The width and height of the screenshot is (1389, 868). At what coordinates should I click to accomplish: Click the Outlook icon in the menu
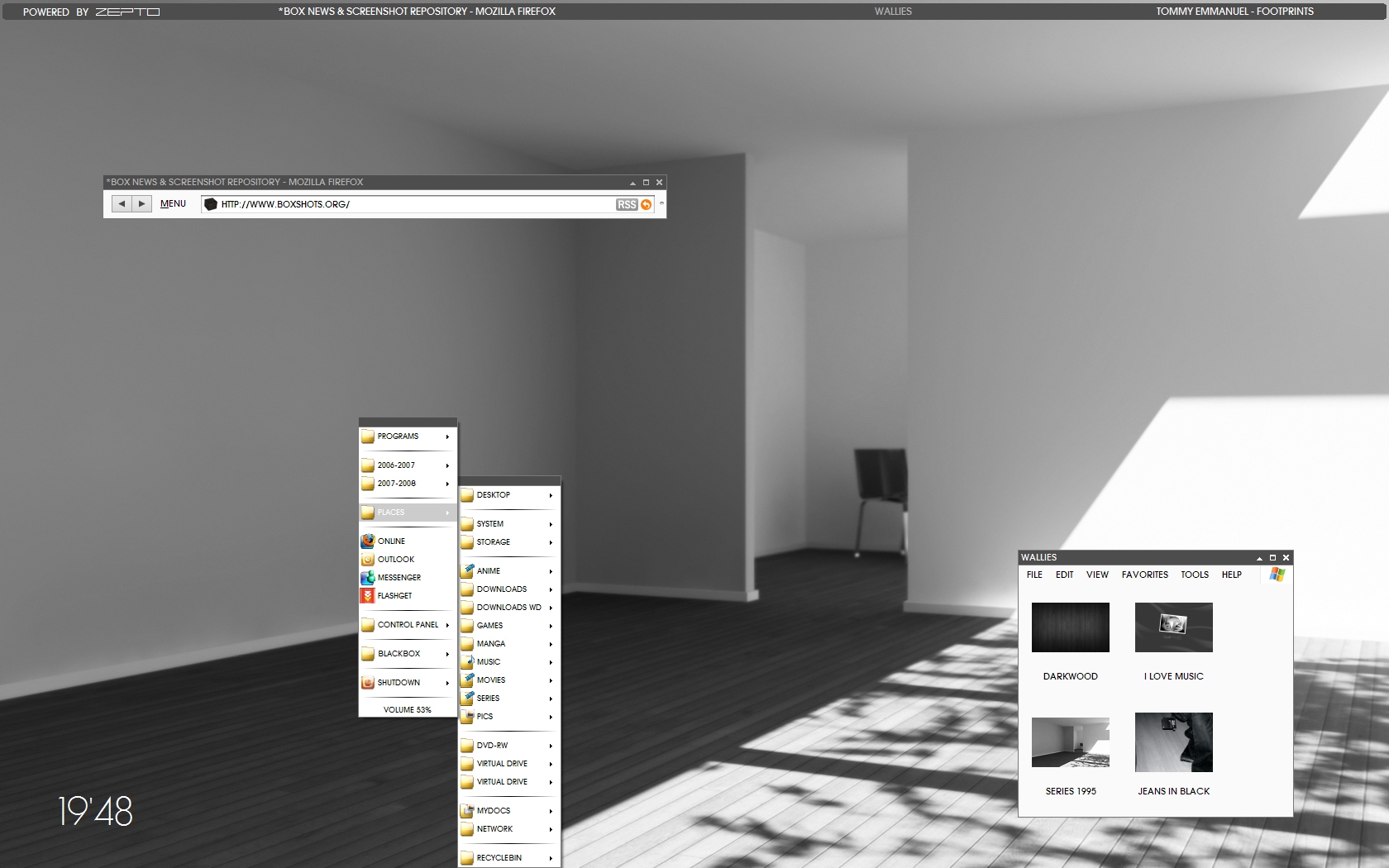[368, 559]
